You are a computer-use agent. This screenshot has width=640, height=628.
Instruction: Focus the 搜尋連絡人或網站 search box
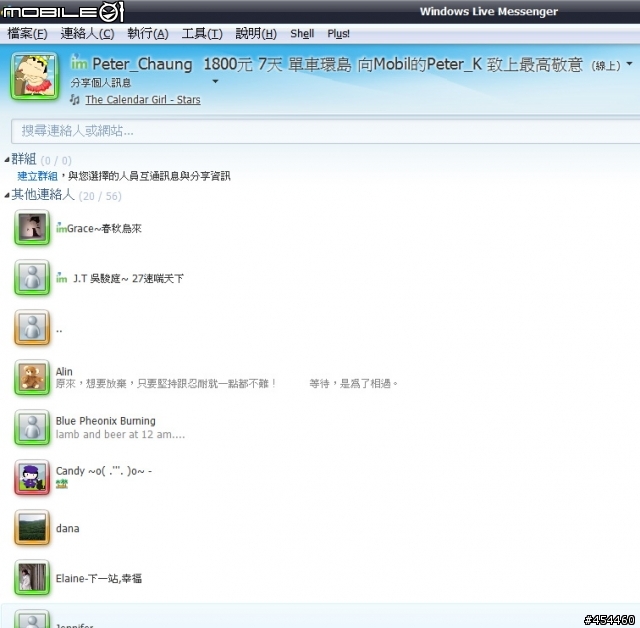(325, 131)
